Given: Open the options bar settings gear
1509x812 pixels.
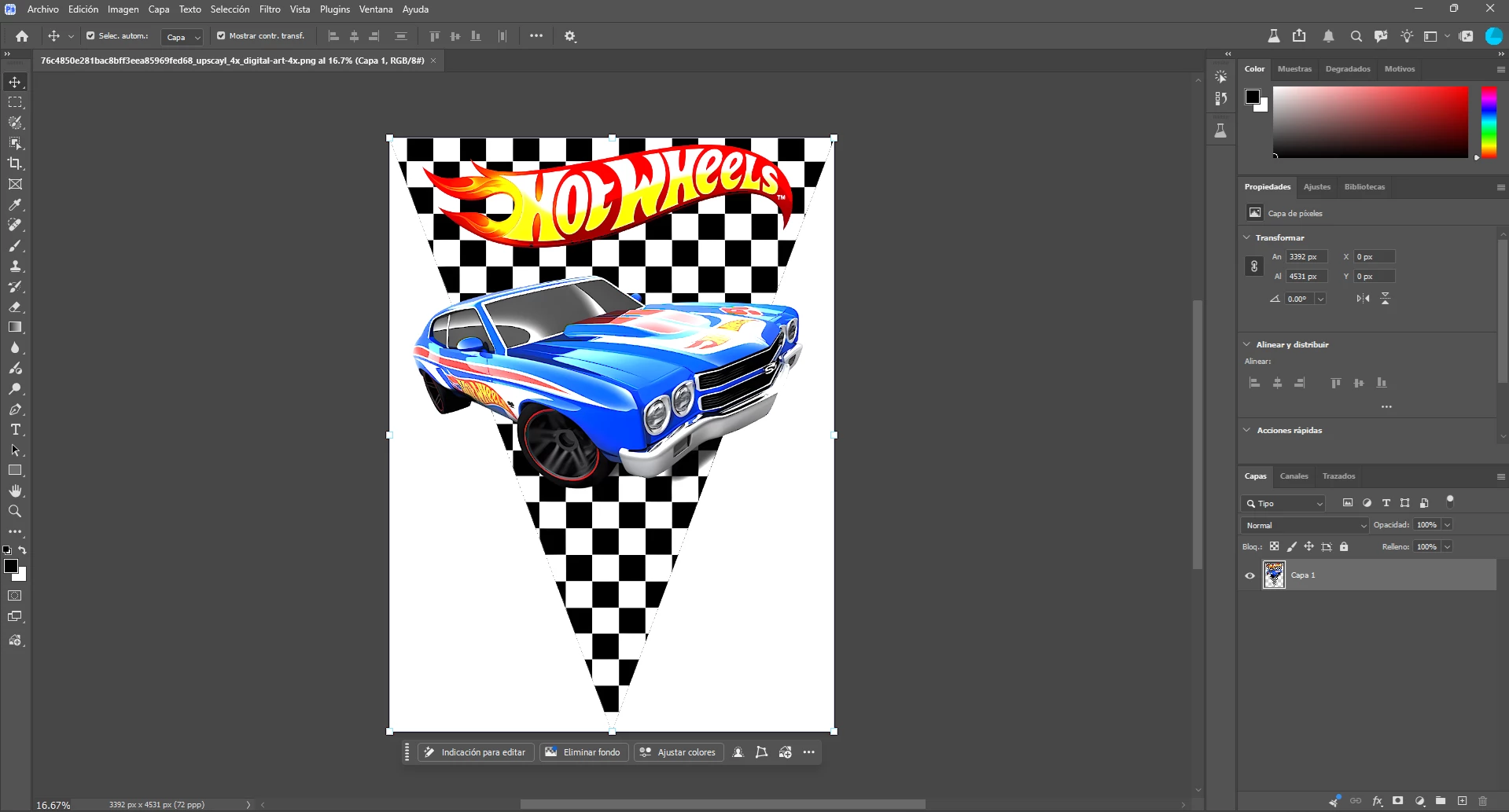Looking at the screenshot, I should pyautogui.click(x=570, y=36).
